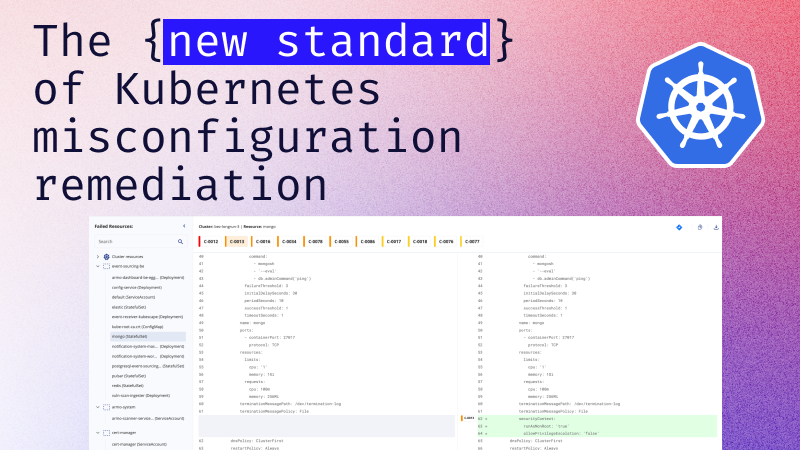Open notification-system-wor... Deployment resource
Screen dimensions: 800x450
point(148,356)
